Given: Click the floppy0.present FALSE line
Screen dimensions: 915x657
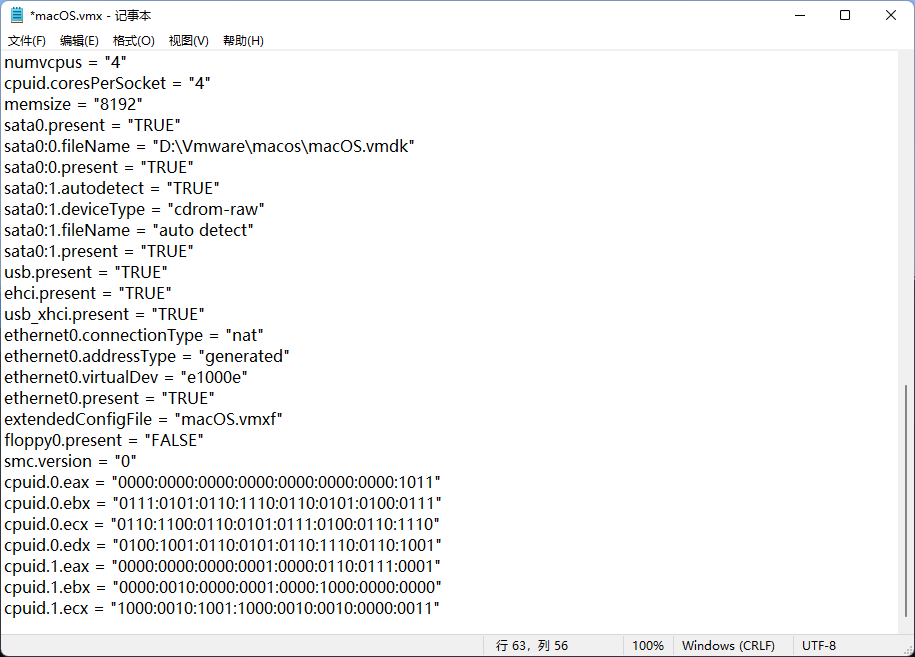Looking at the screenshot, I should point(104,441).
